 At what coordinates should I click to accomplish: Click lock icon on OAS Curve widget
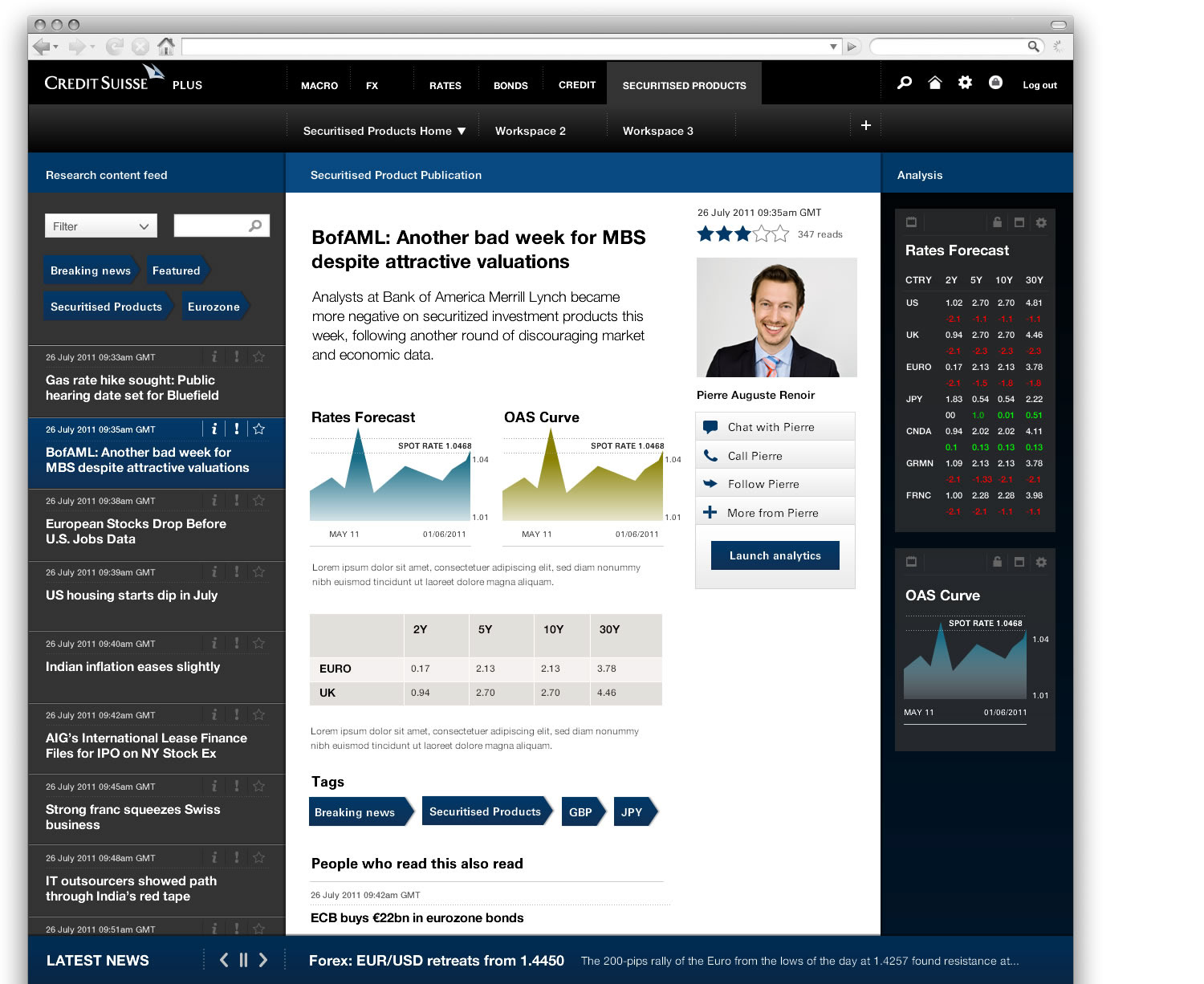point(997,562)
